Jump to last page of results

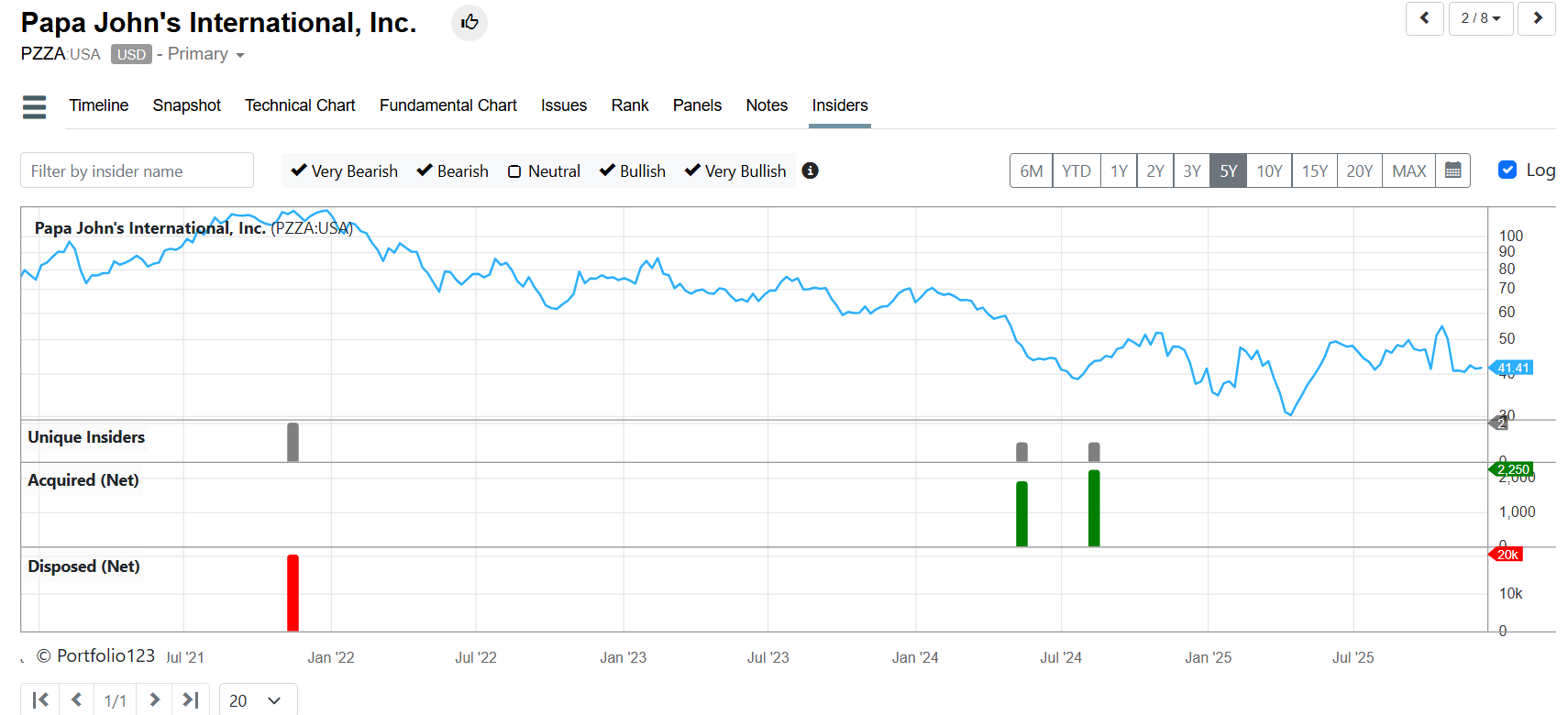(191, 700)
